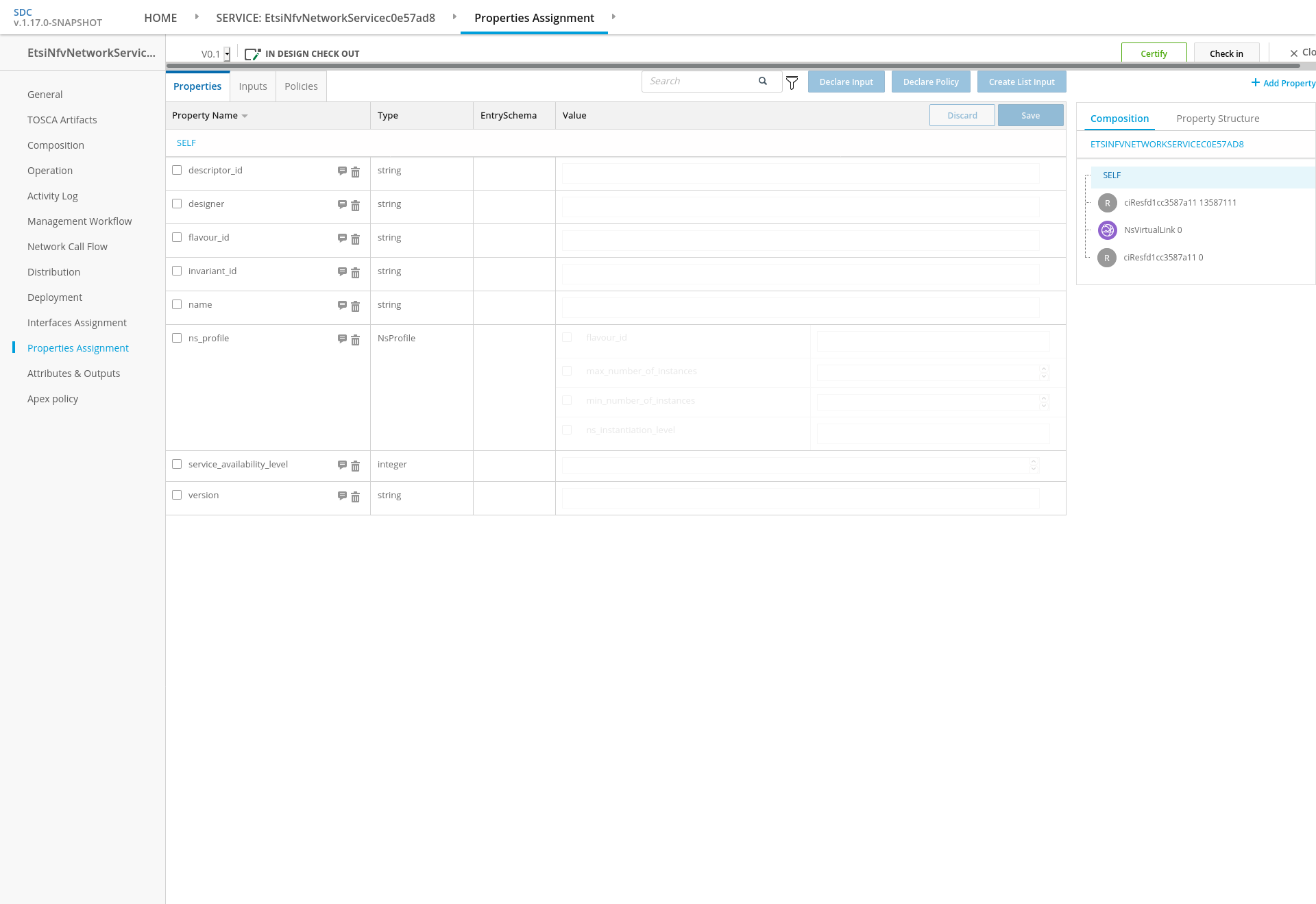Click the descriptor_id value input field
Viewport: 1316px width, 904px height.
801,173
